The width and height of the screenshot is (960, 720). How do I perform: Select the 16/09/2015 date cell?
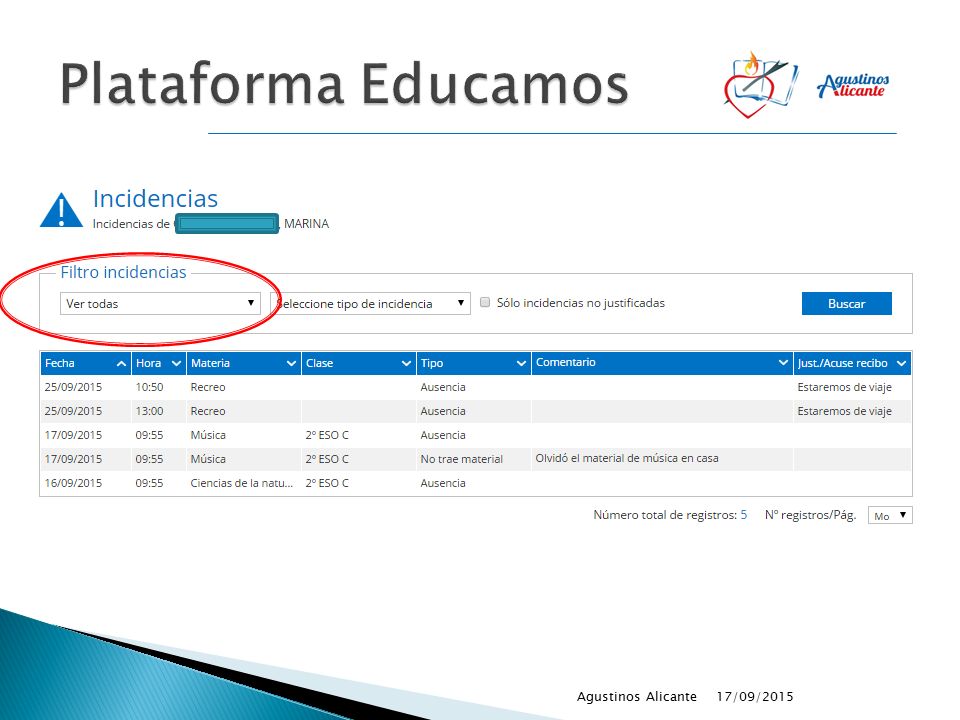click(73, 483)
